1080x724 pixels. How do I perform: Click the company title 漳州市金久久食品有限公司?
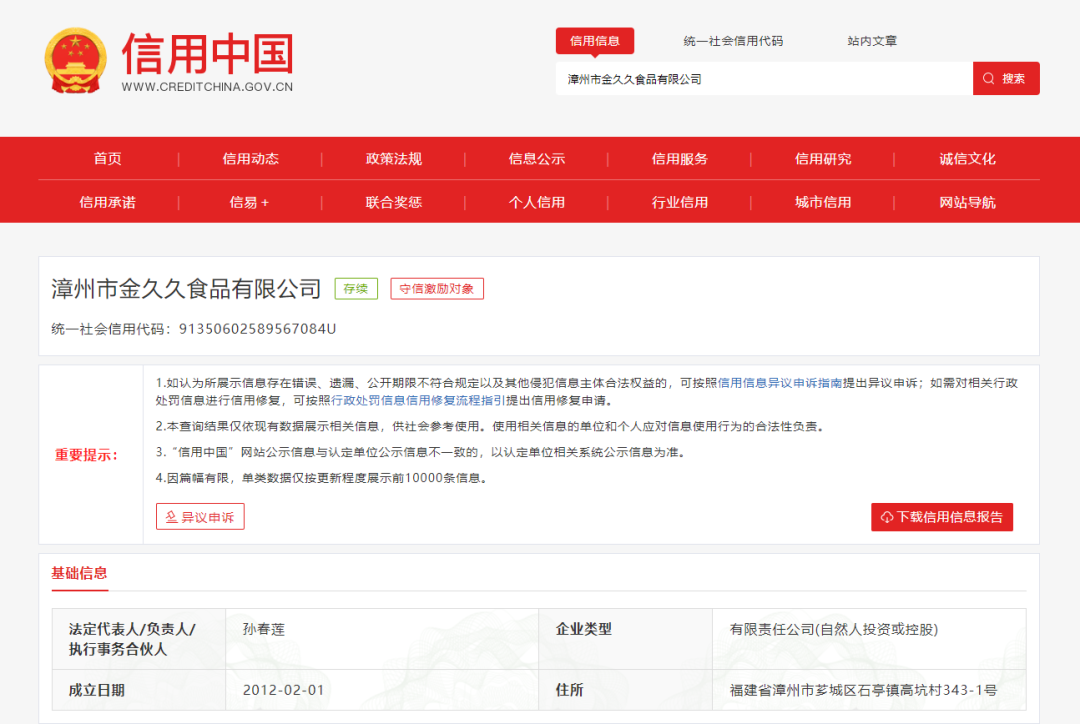pyautogui.click(x=186, y=289)
